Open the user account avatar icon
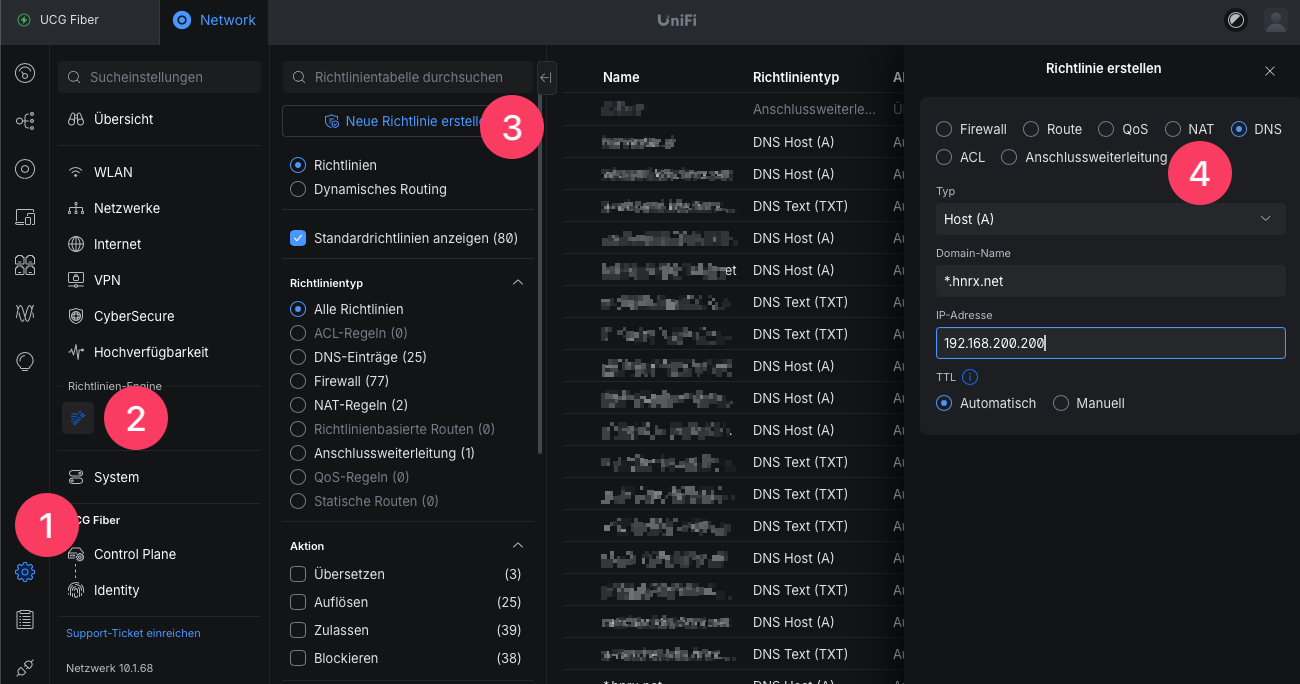 [1275, 20]
